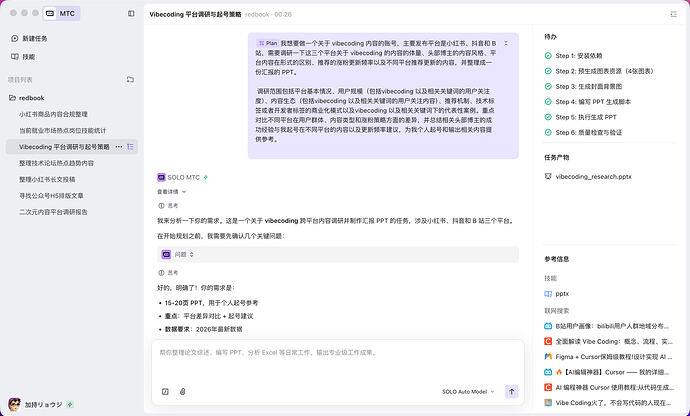This screenshot has height=416, width=690.
Task: Click the conversation title Vibecoding 平台调研与起号策略
Action: pos(195,14)
